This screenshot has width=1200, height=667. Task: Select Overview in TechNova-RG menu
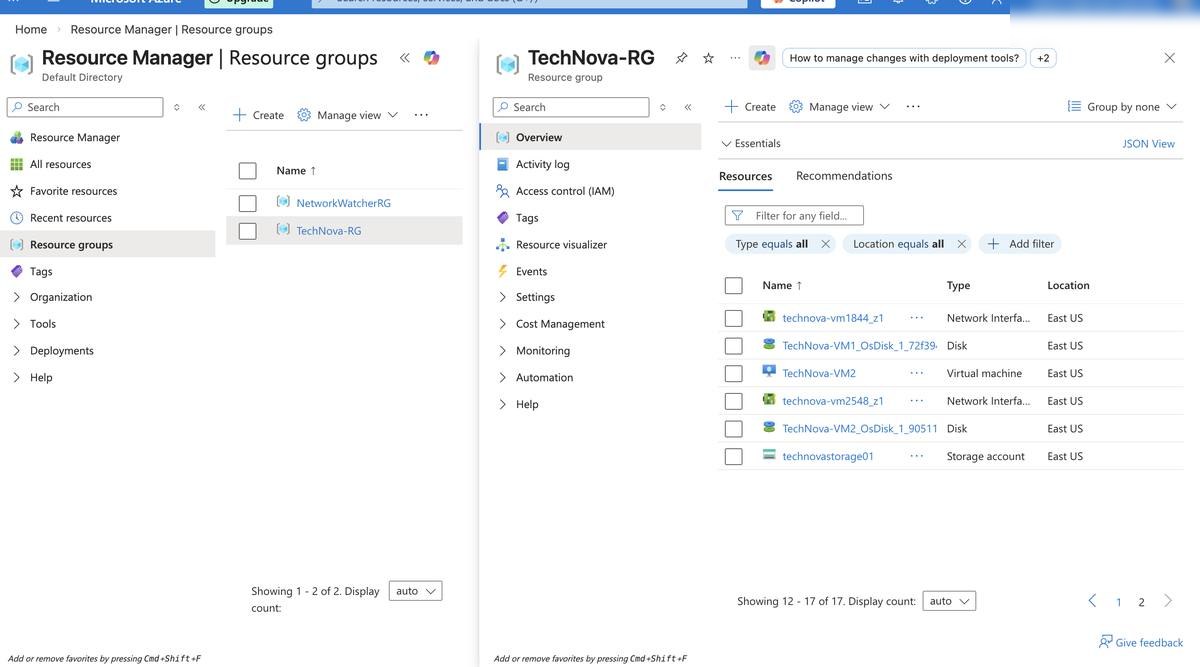point(591,137)
